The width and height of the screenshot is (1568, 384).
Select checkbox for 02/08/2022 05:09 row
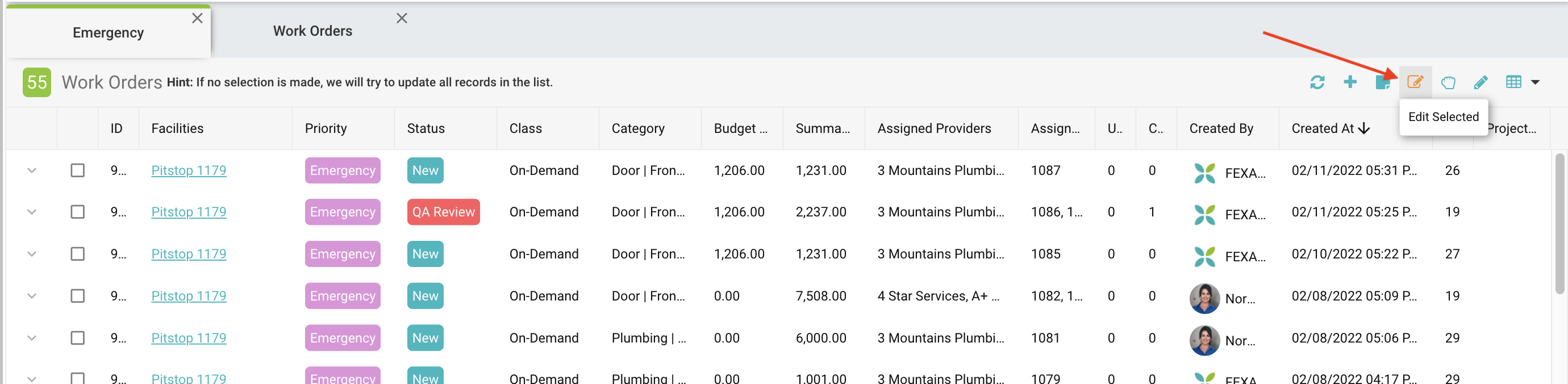(x=77, y=296)
